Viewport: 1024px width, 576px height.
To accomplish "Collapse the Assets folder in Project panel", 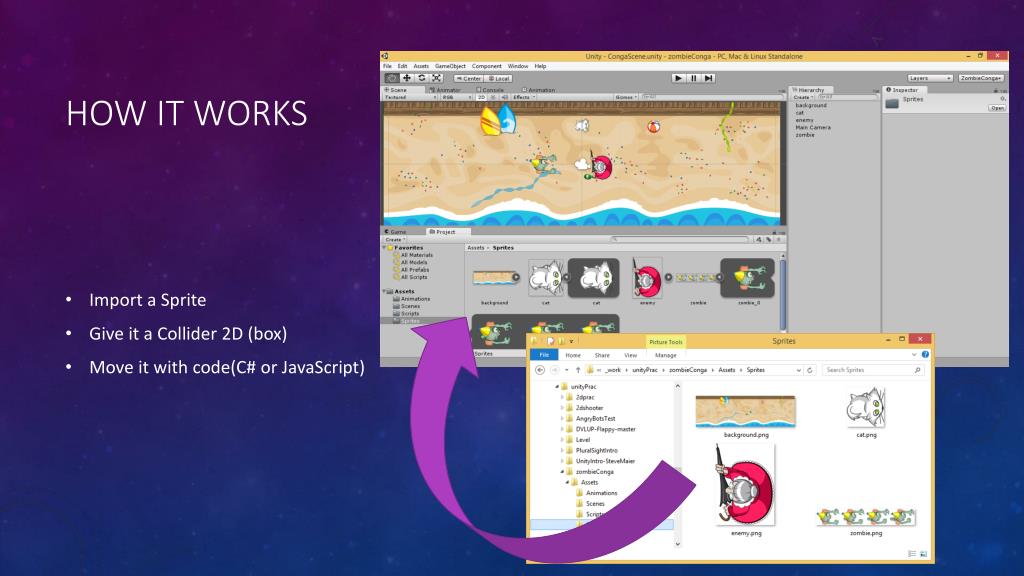I will click(x=385, y=291).
